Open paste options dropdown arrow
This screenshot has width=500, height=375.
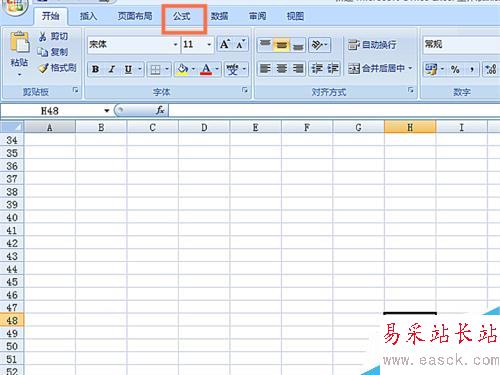coord(19,74)
